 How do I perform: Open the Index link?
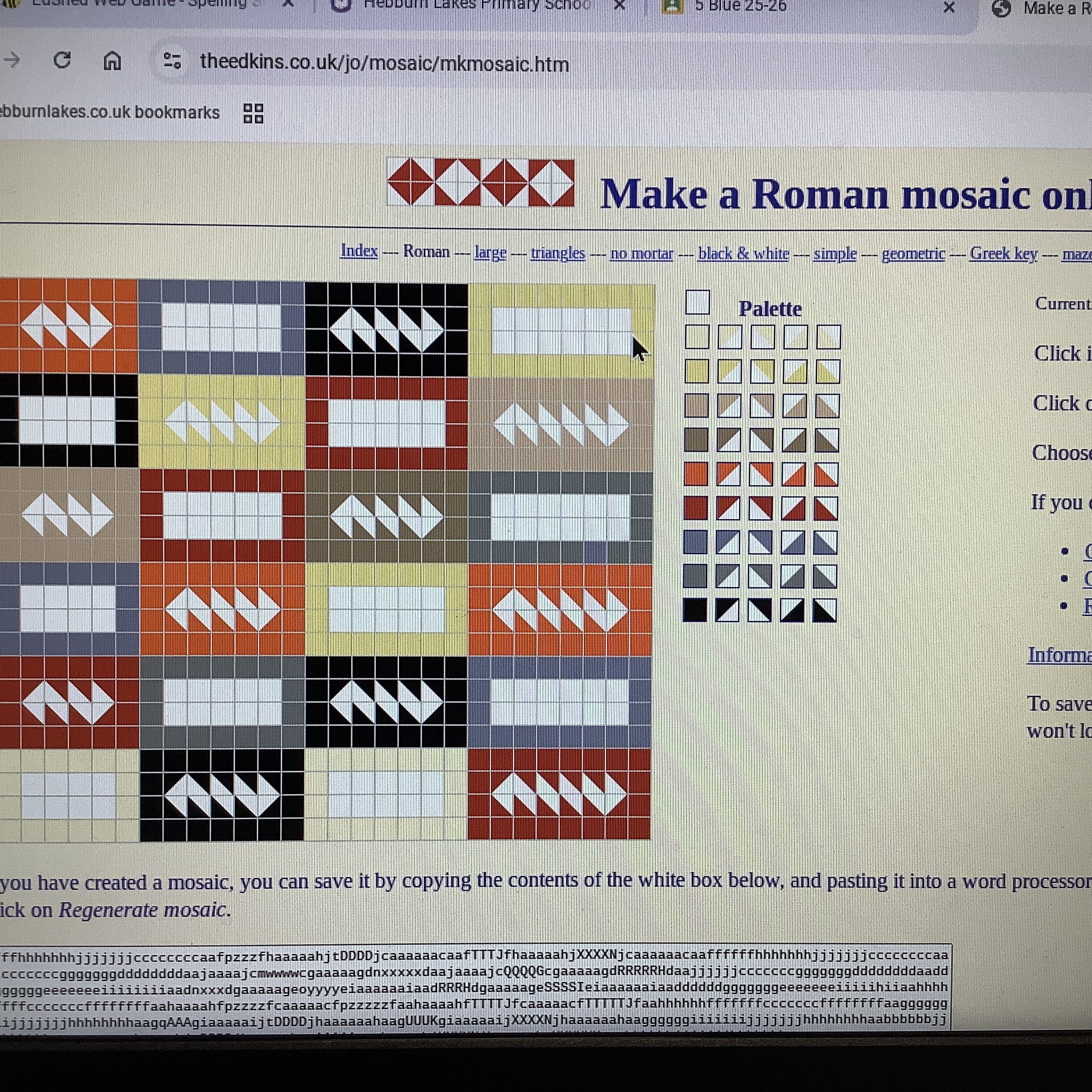tap(359, 251)
